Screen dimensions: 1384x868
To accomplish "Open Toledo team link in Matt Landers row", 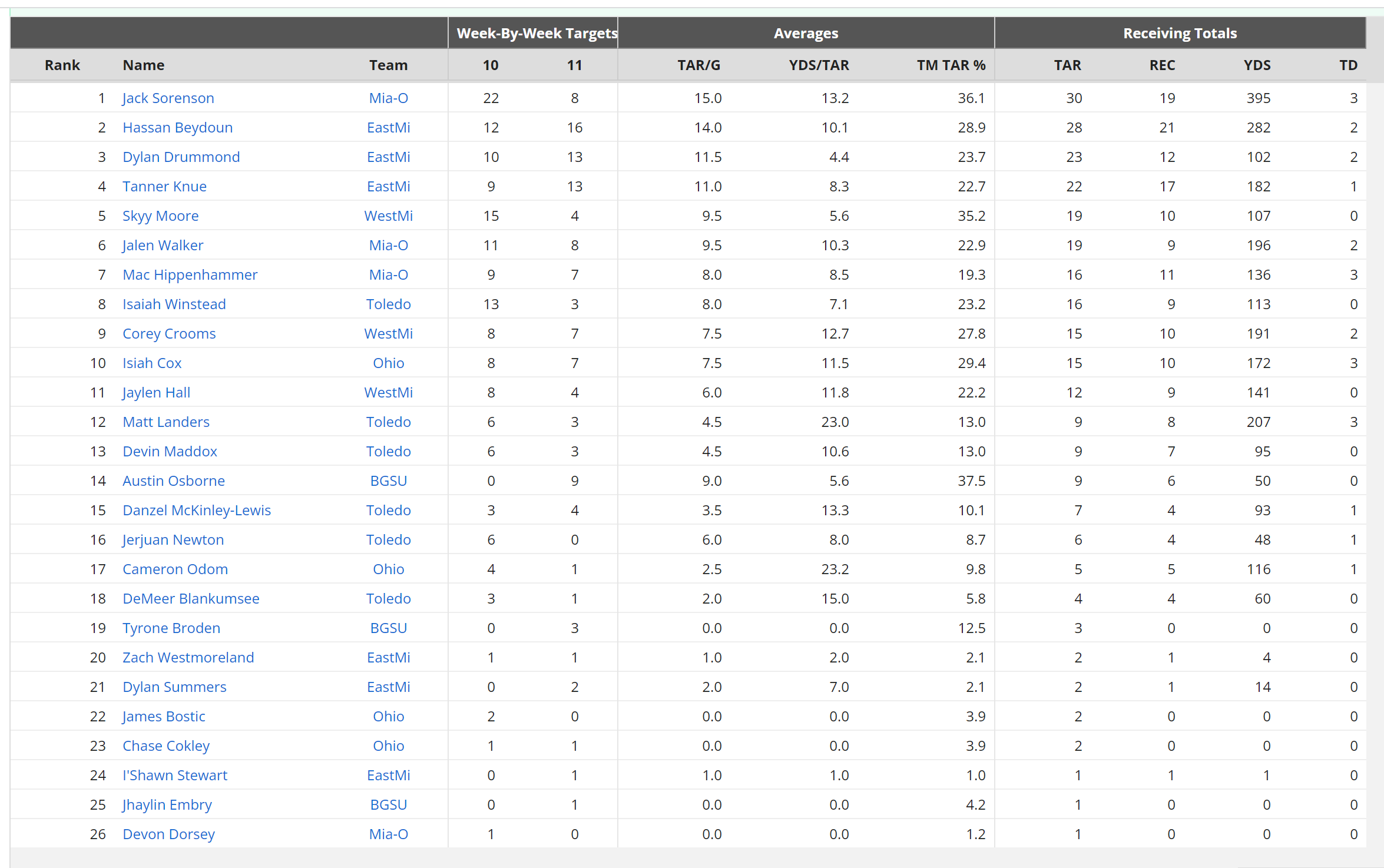I will pyautogui.click(x=389, y=422).
